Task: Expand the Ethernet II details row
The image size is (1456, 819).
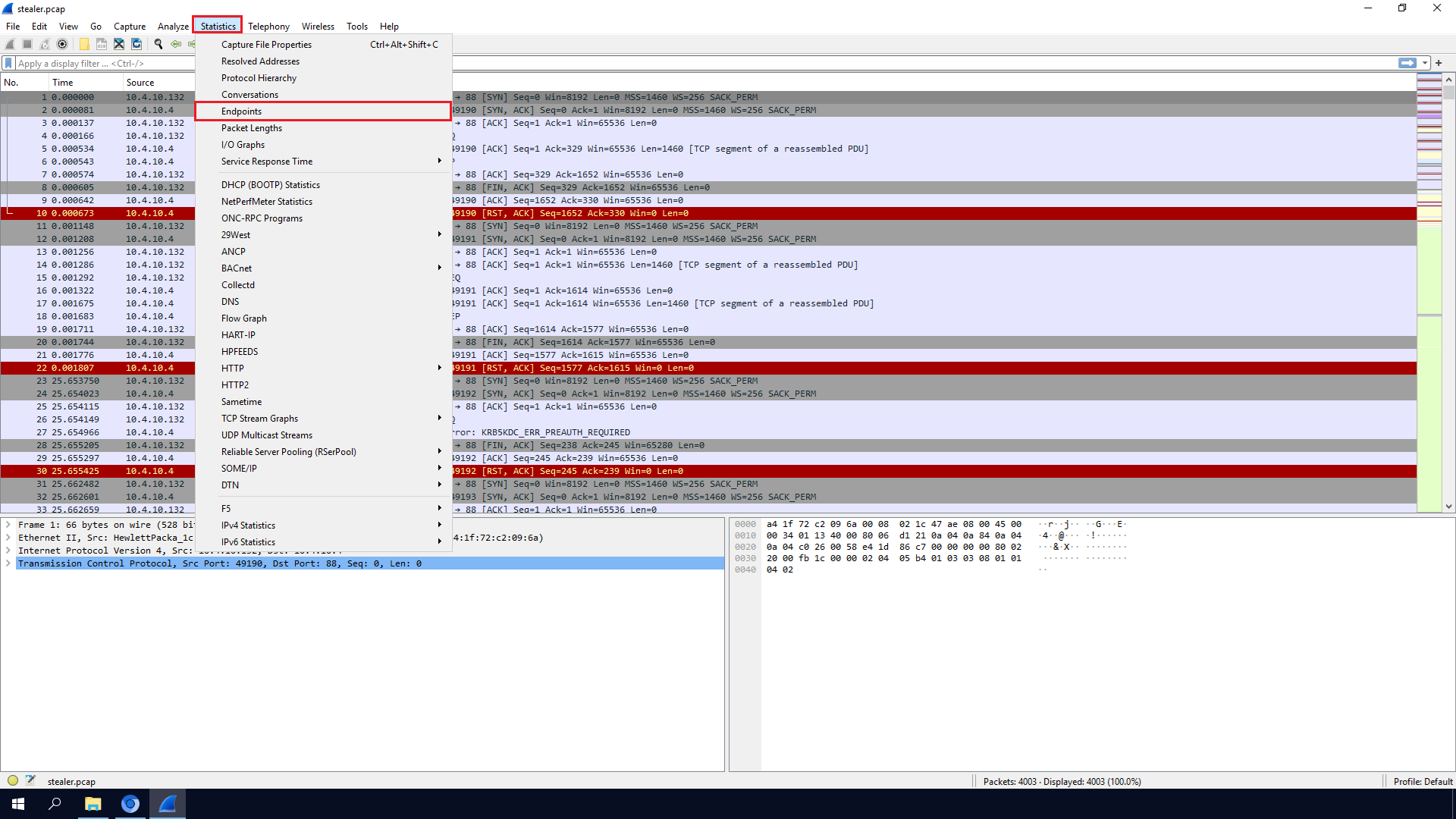Action: coord(8,538)
